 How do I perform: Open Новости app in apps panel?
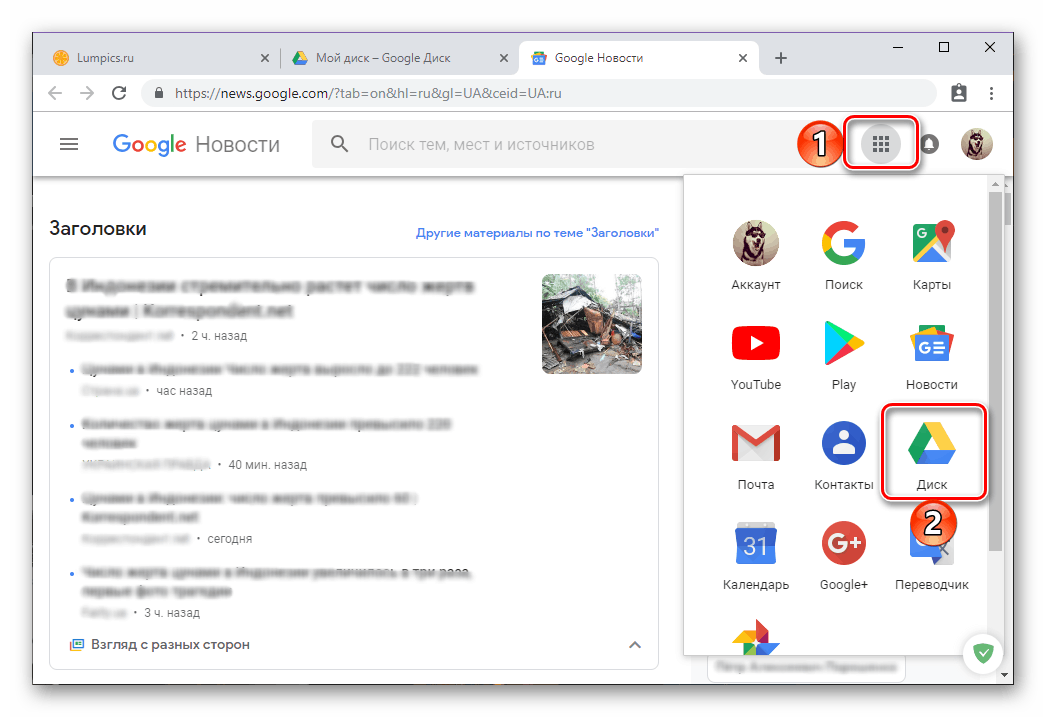[x=931, y=356]
